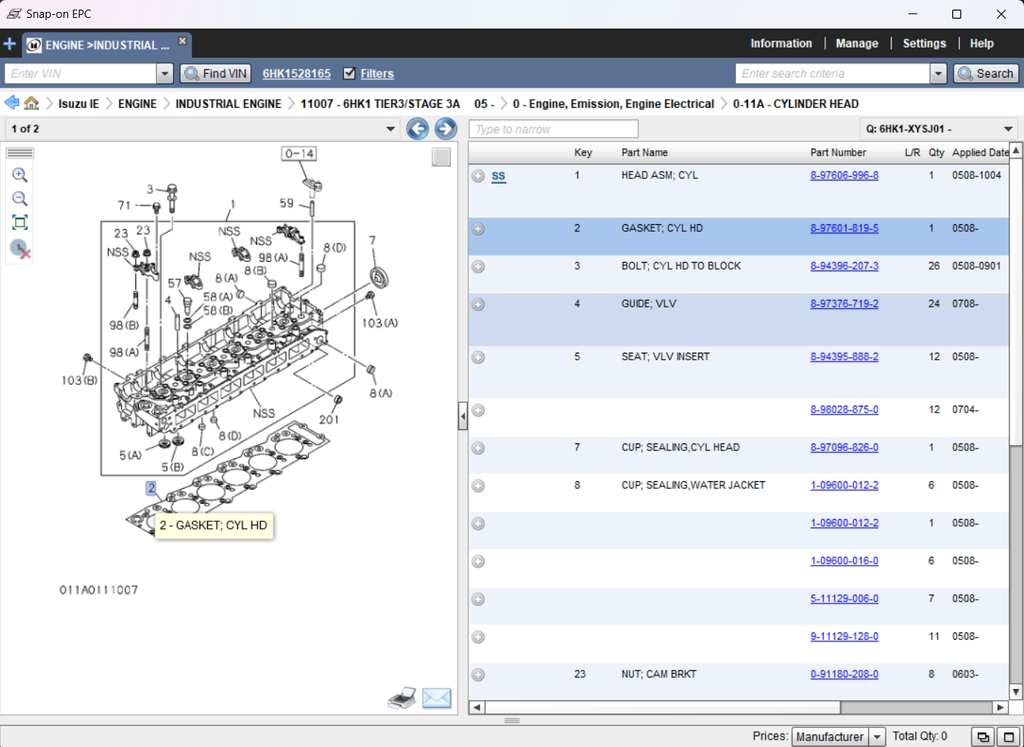Go to home via house icon
1024x747 pixels.
pyautogui.click(x=31, y=103)
